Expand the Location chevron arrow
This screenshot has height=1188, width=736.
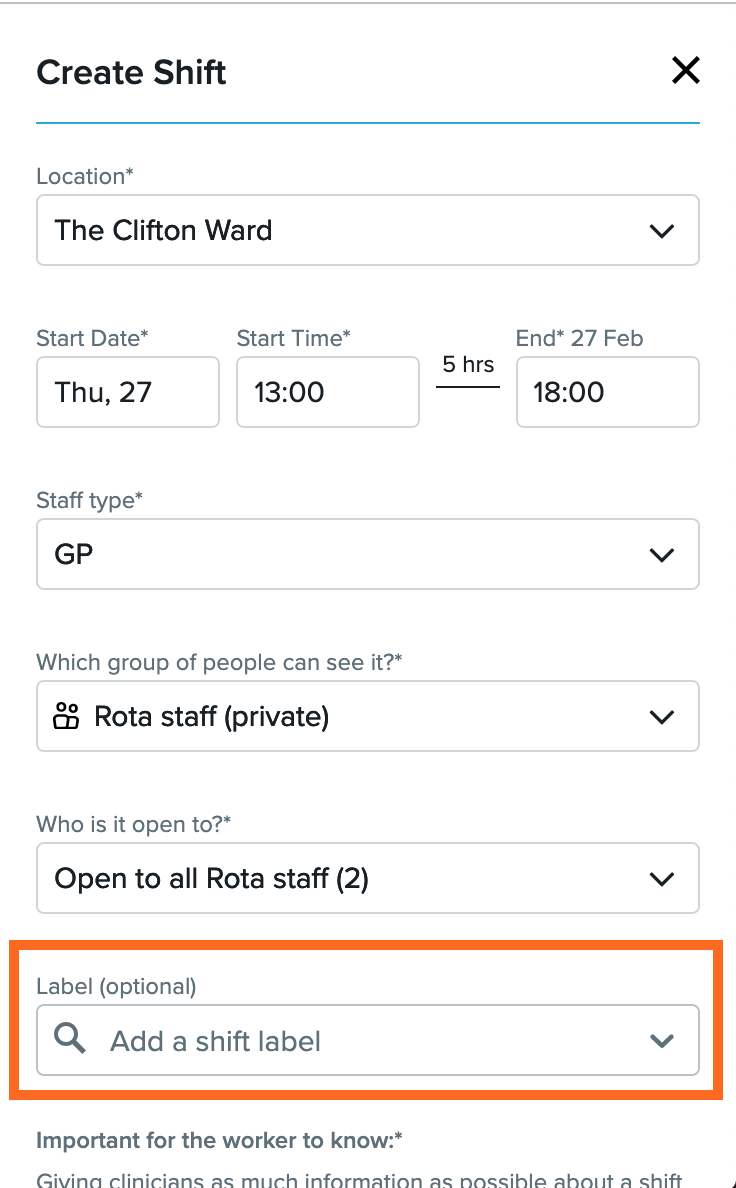click(662, 231)
